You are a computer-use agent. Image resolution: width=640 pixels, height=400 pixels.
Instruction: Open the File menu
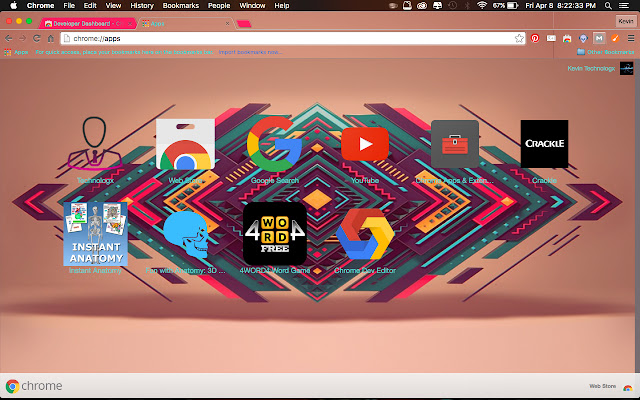pyautogui.click(x=69, y=6)
